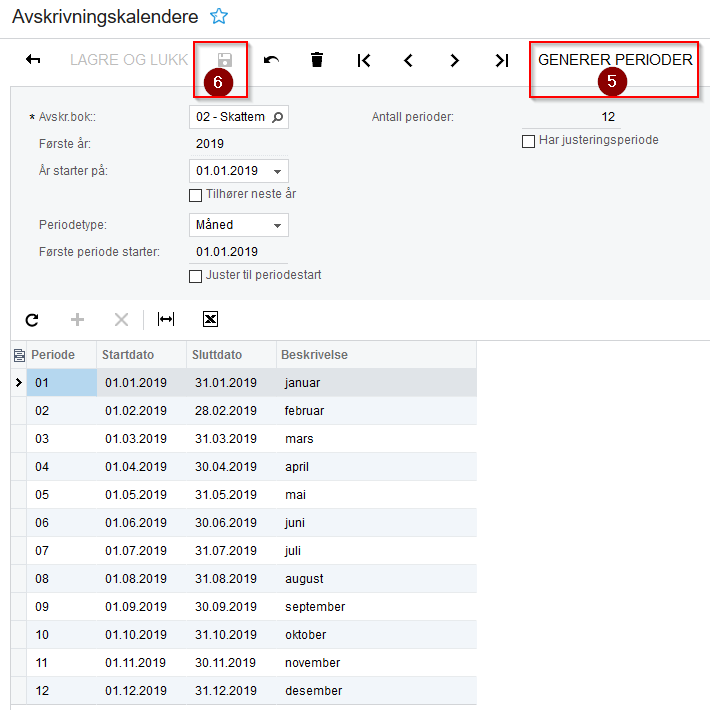This screenshot has height=710, width=710.
Task: Click end date 30.06.2019
Action: (x=231, y=523)
